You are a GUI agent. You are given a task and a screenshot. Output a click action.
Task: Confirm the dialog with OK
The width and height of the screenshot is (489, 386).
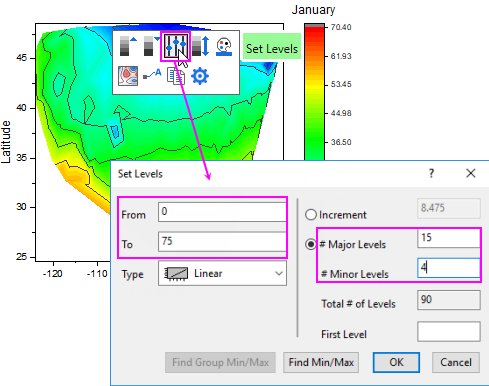click(396, 362)
